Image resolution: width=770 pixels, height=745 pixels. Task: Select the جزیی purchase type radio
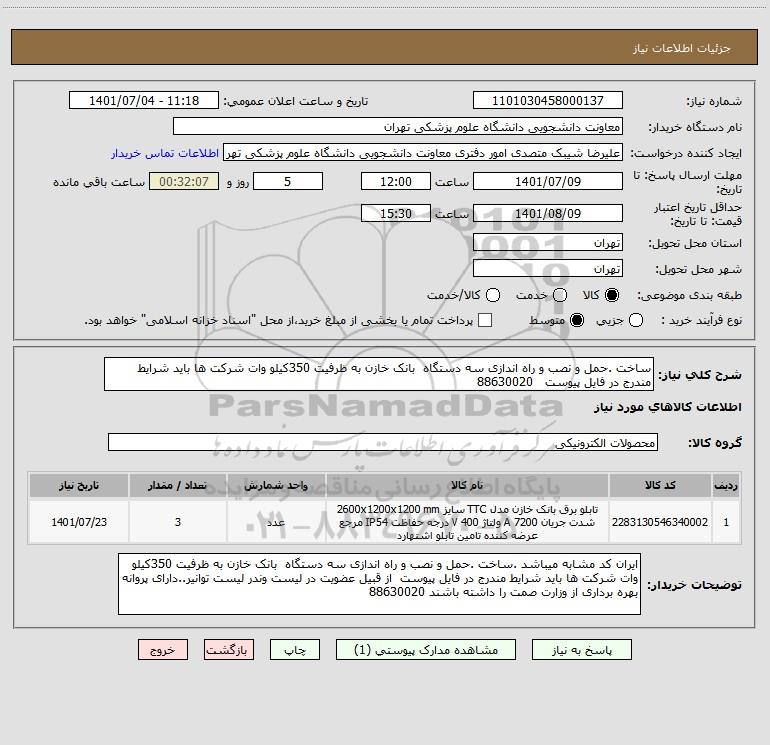click(x=635, y=320)
